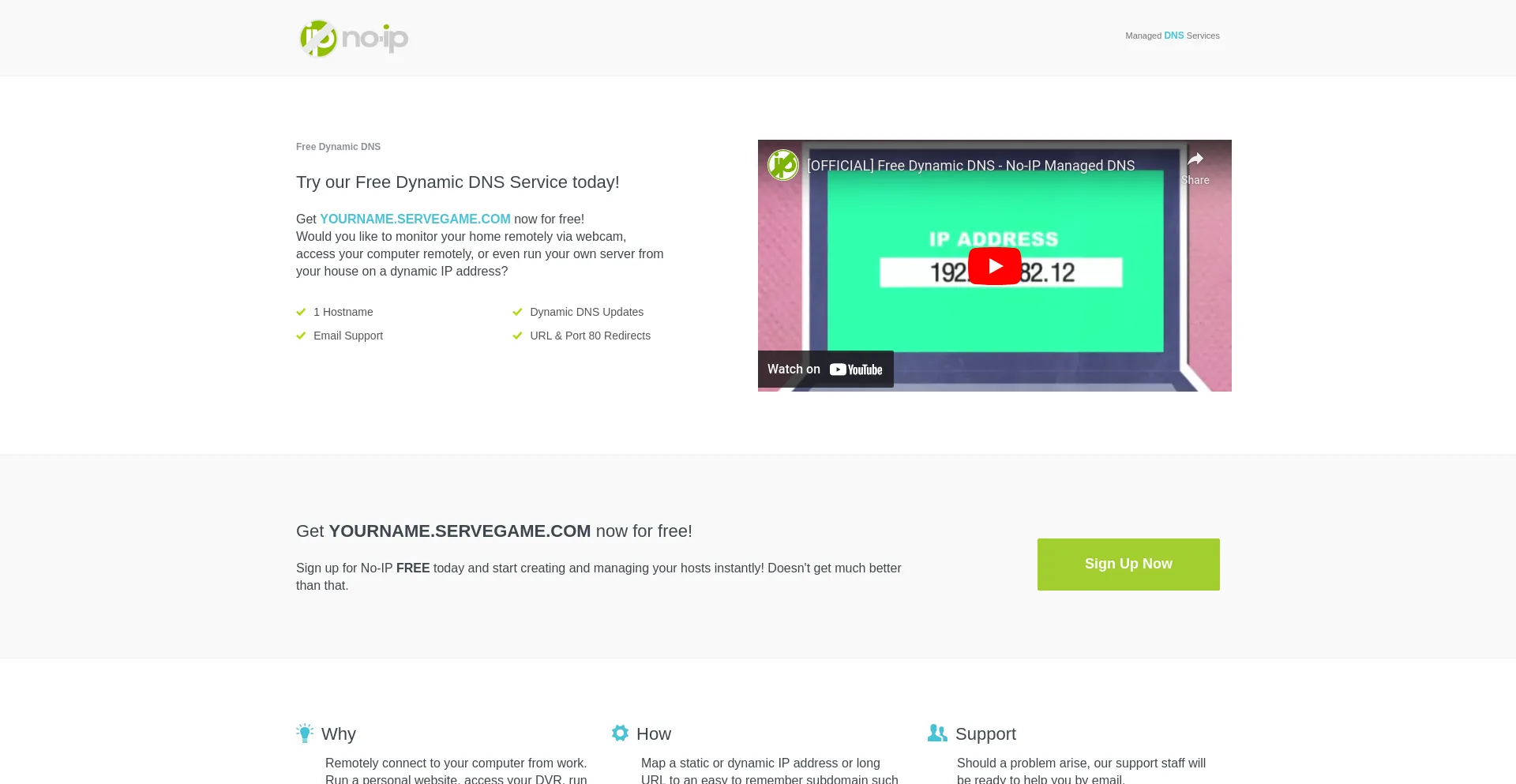Click the gear icon beside How
1516x784 pixels.
620,733
